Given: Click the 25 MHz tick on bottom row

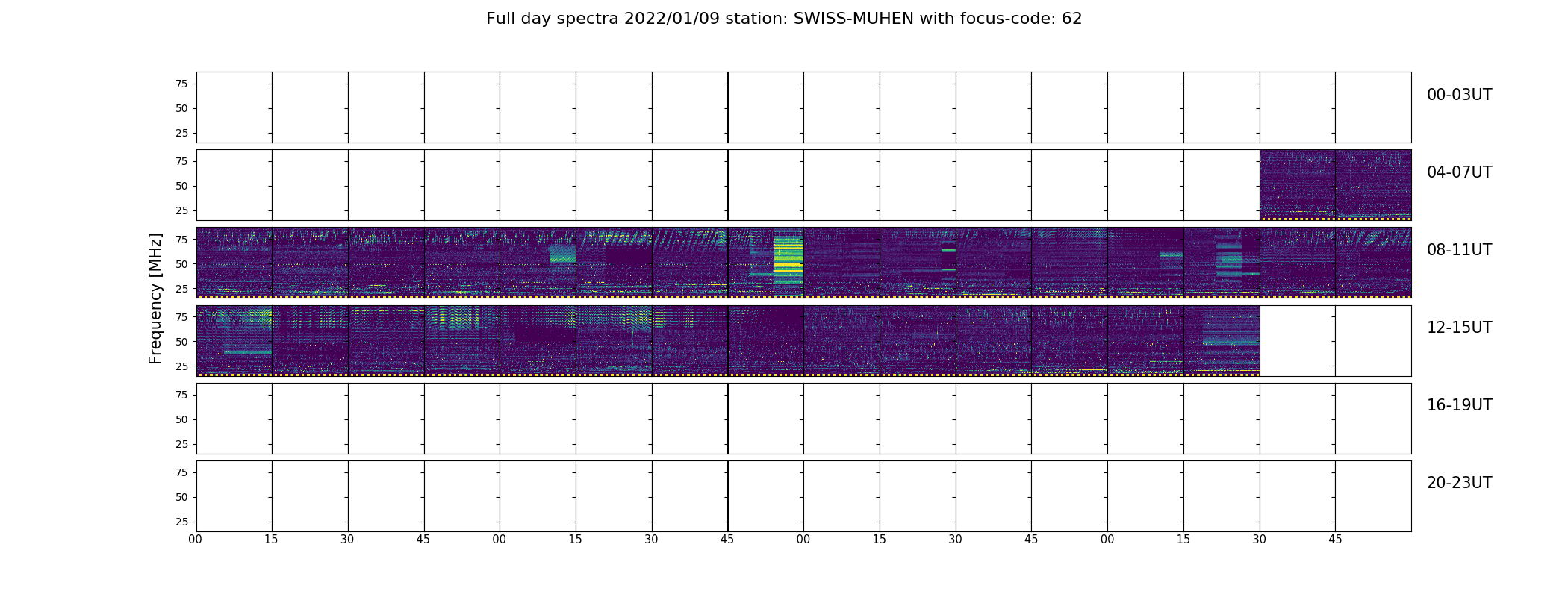Looking at the screenshot, I should pos(181,522).
